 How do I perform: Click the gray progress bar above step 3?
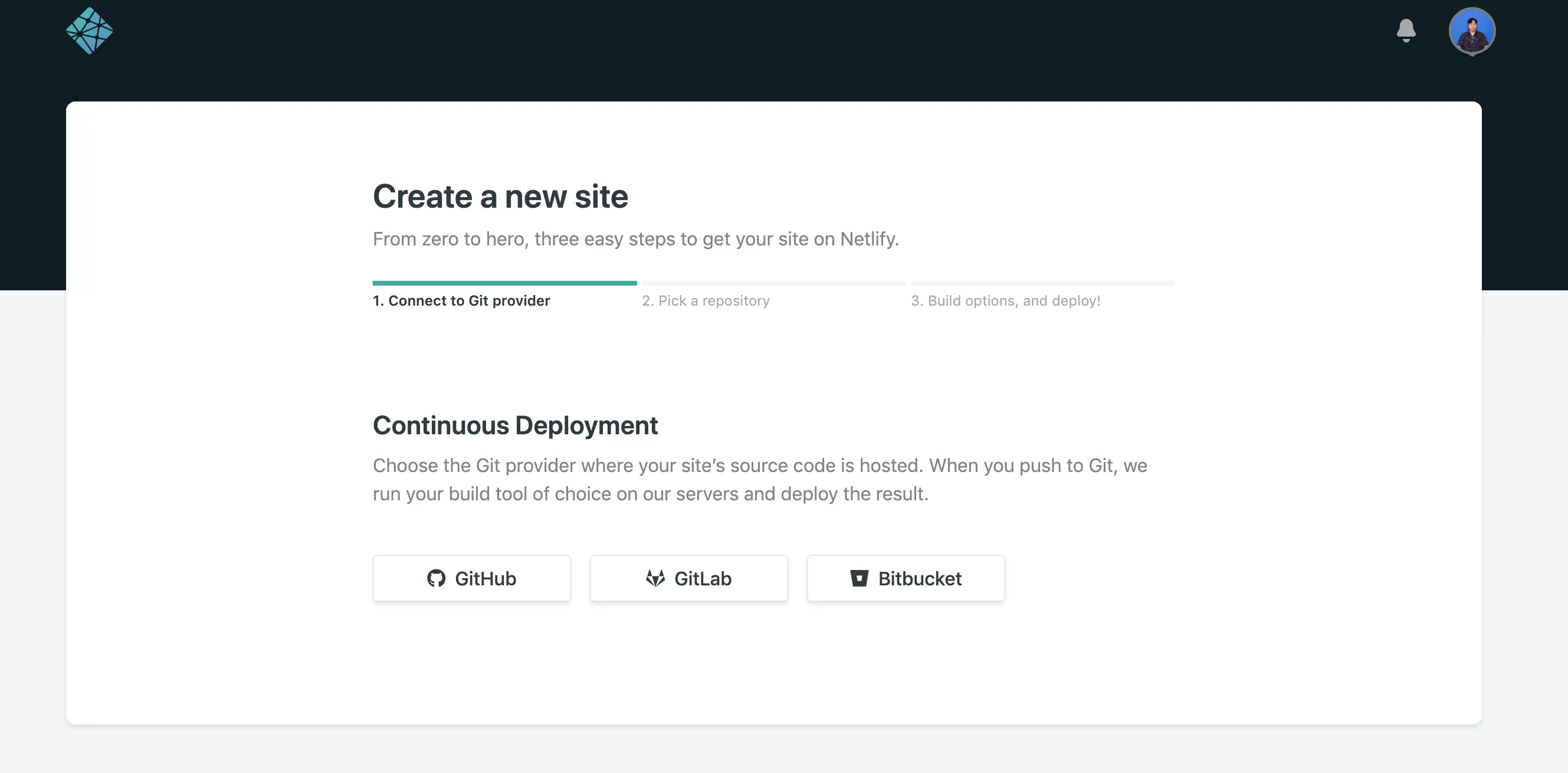pyautogui.click(x=1042, y=283)
